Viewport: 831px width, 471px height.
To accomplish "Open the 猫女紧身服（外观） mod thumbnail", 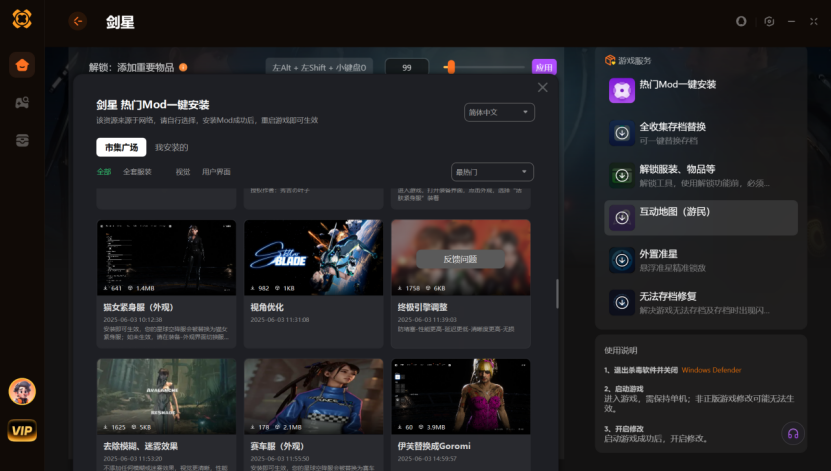I will click(166, 257).
